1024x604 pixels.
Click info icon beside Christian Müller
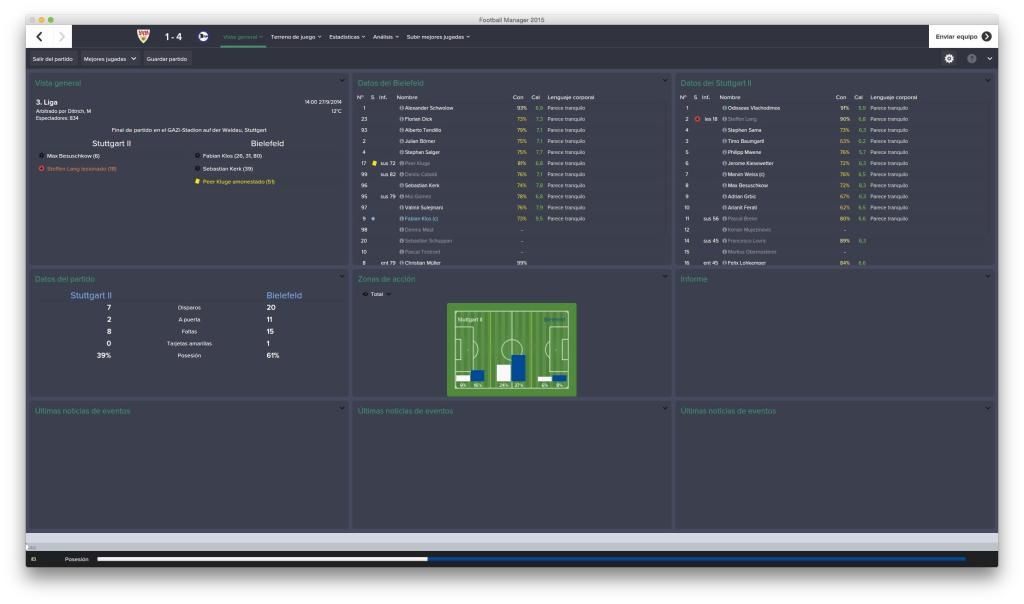[x=402, y=262]
